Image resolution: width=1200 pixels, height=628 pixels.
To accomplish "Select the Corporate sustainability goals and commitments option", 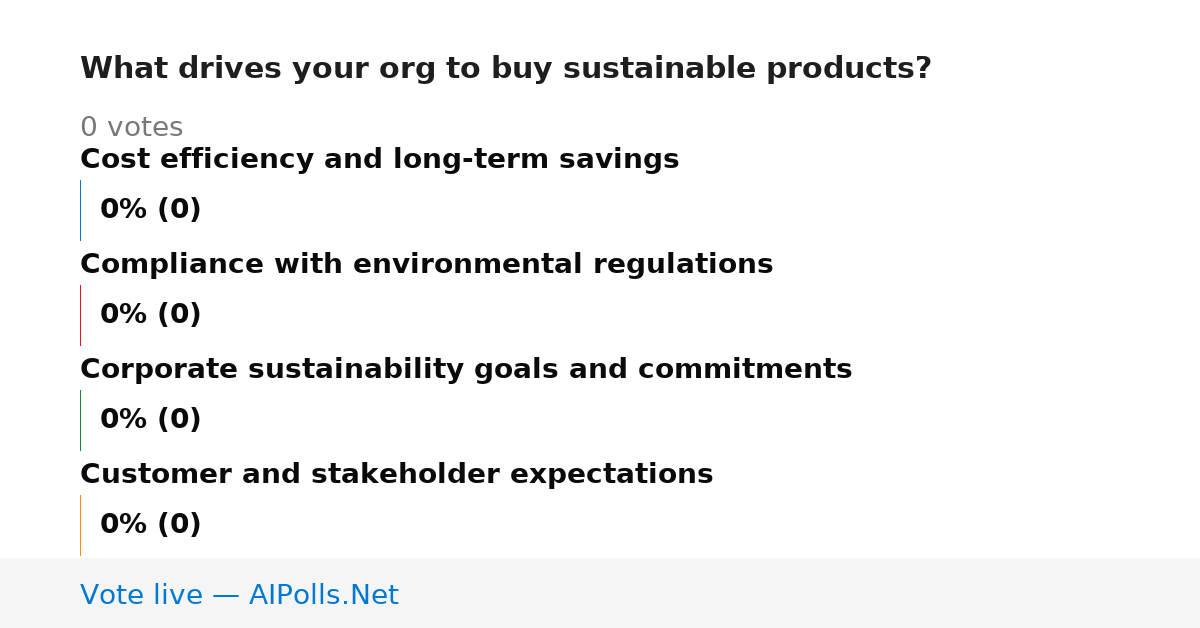I will 466,370.
